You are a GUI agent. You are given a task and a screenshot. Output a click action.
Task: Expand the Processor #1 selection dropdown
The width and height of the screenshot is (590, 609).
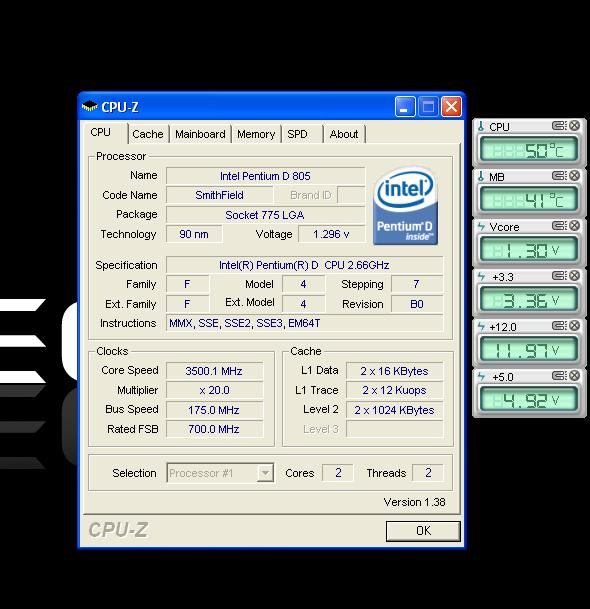coord(265,473)
